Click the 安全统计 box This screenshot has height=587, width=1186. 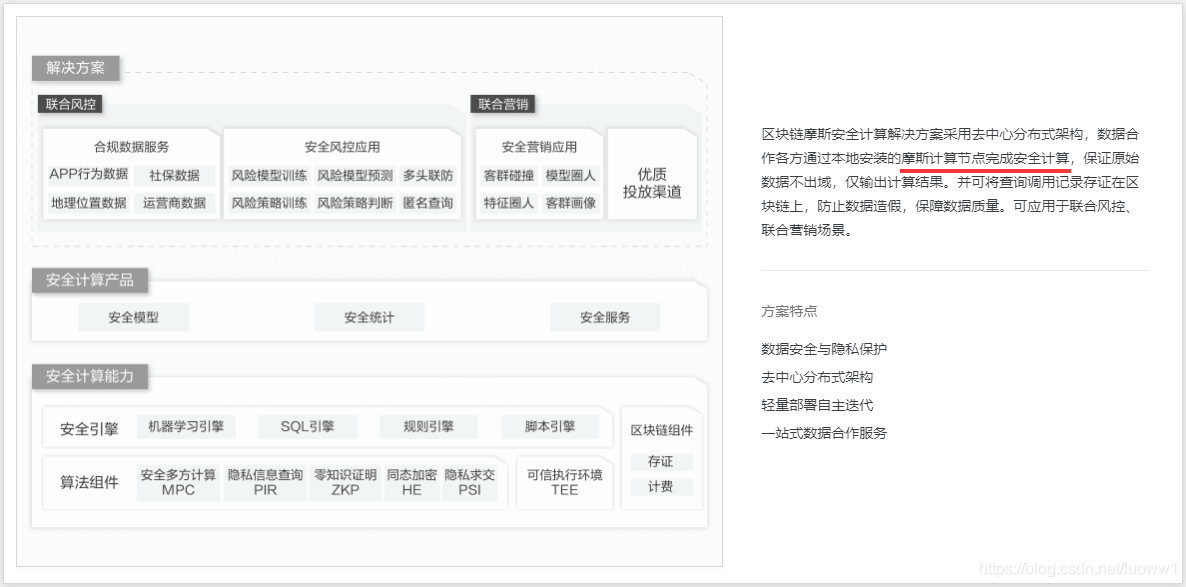[369, 318]
